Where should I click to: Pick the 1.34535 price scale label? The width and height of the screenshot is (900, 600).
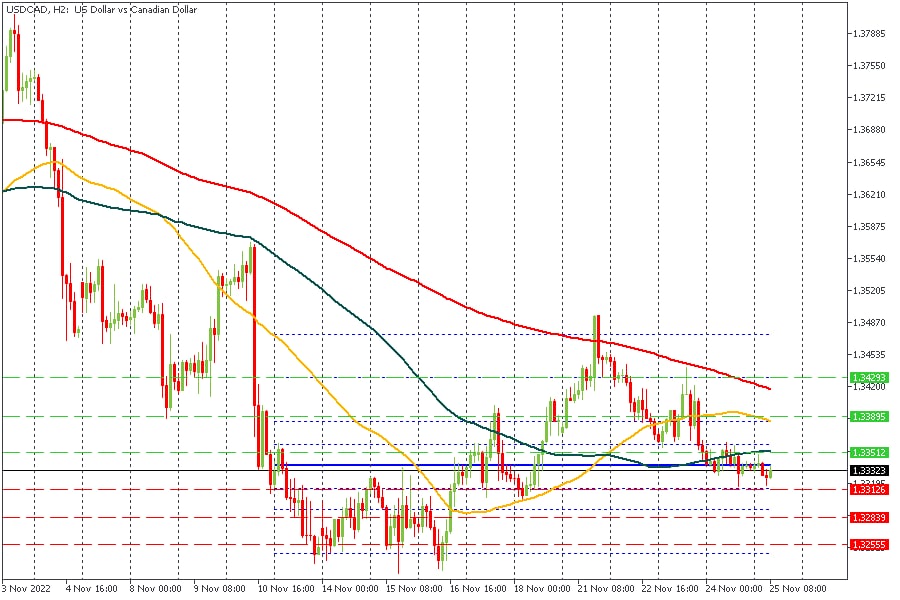[x=870, y=355]
